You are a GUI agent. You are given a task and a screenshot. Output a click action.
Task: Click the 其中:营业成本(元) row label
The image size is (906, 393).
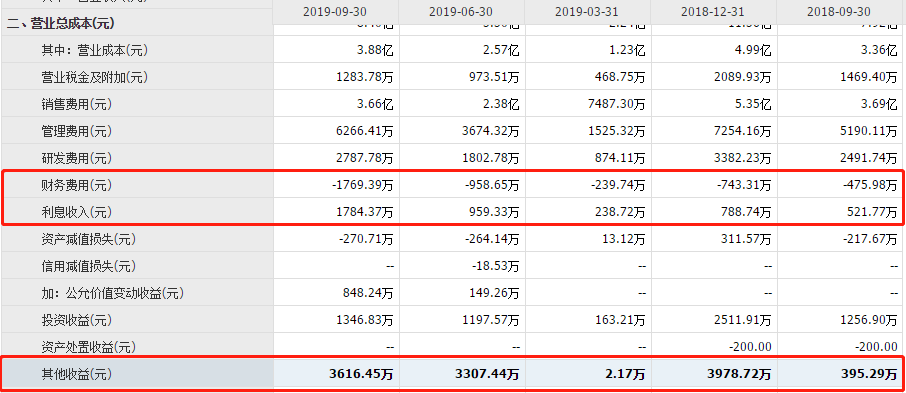(x=95, y=51)
